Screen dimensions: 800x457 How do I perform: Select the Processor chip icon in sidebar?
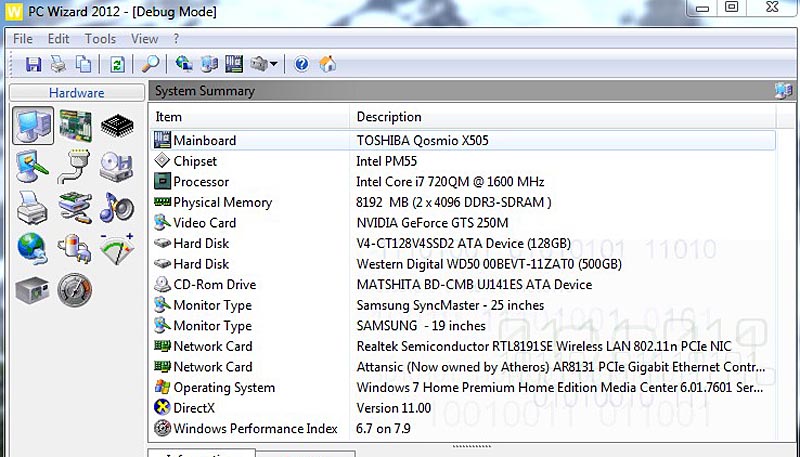[x=117, y=126]
